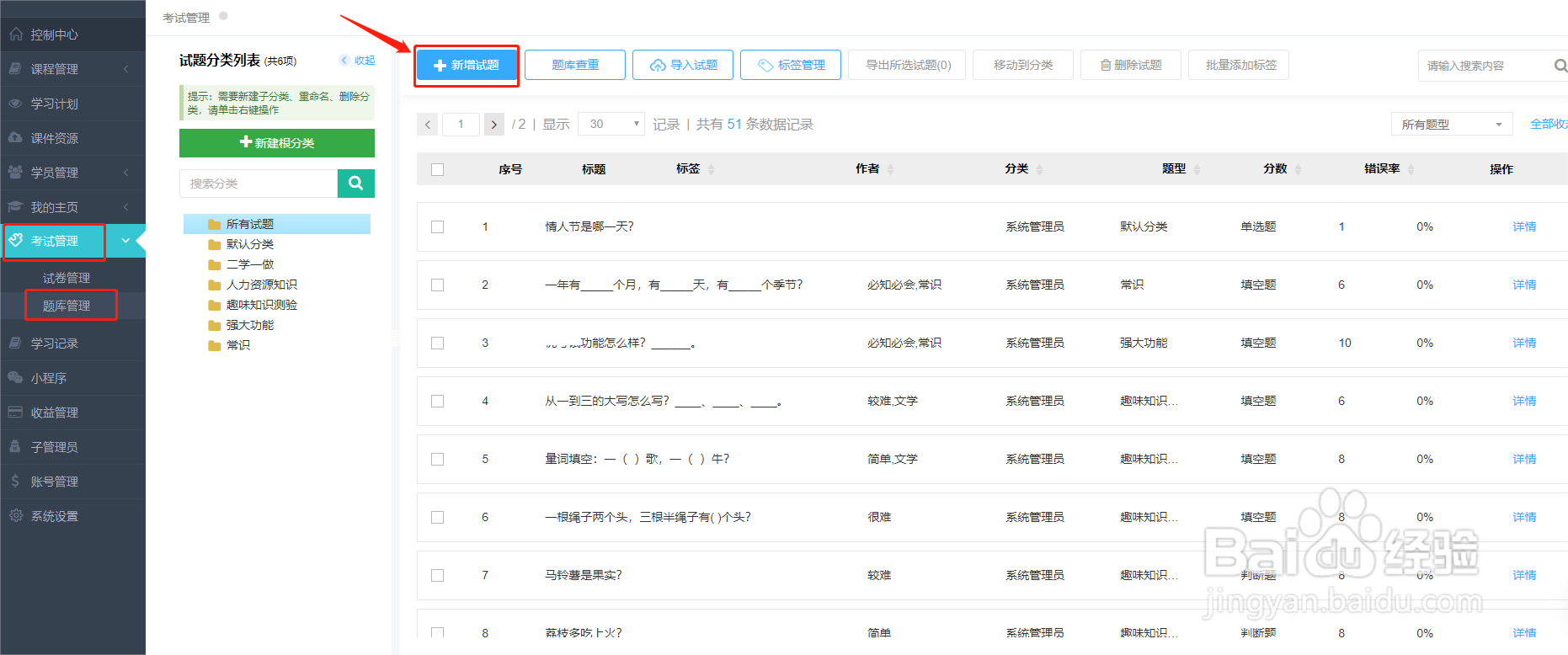Click the green 新建根分类 button
1568x655 pixels.
click(x=277, y=142)
